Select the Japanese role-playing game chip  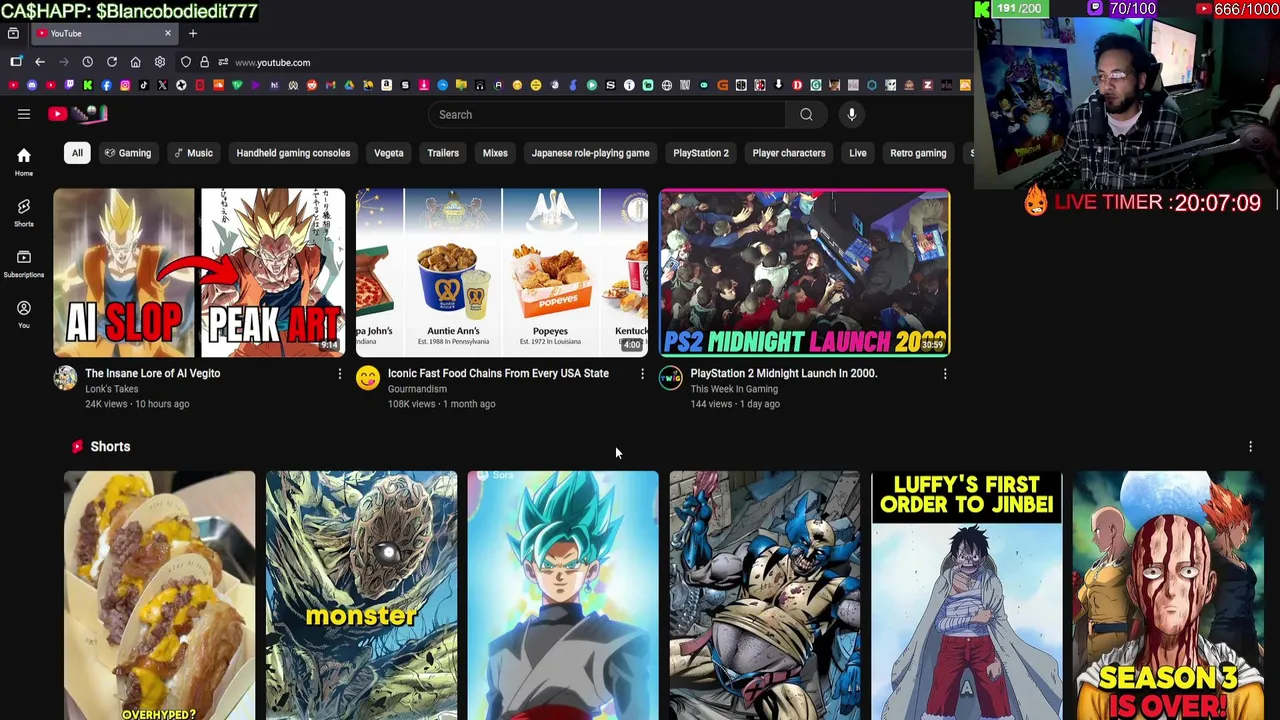pyautogui.click(x=590, y=153)
